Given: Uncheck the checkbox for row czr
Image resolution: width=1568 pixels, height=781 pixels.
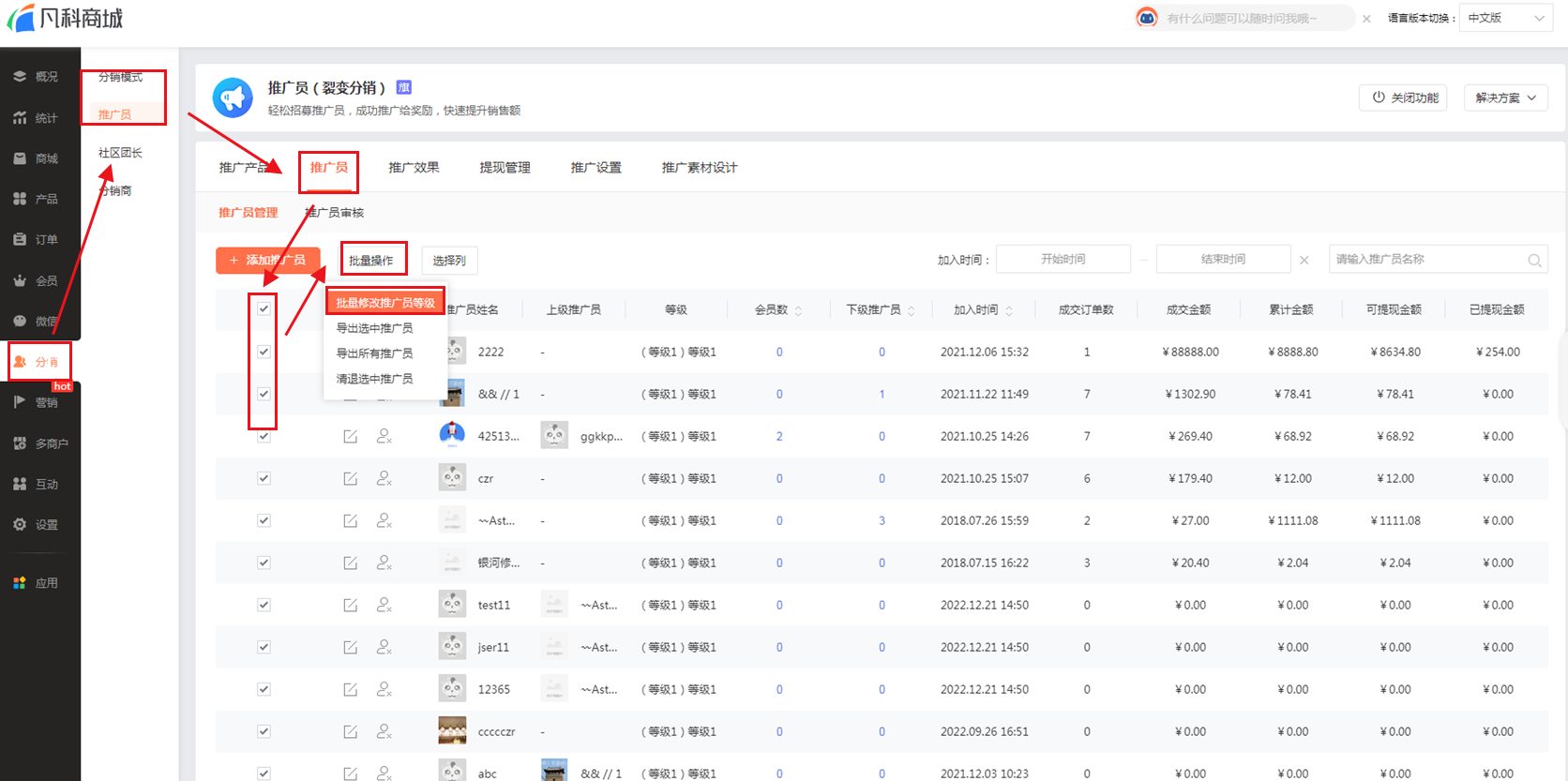Looking at the screenshot, I should [x=264, y=478].
